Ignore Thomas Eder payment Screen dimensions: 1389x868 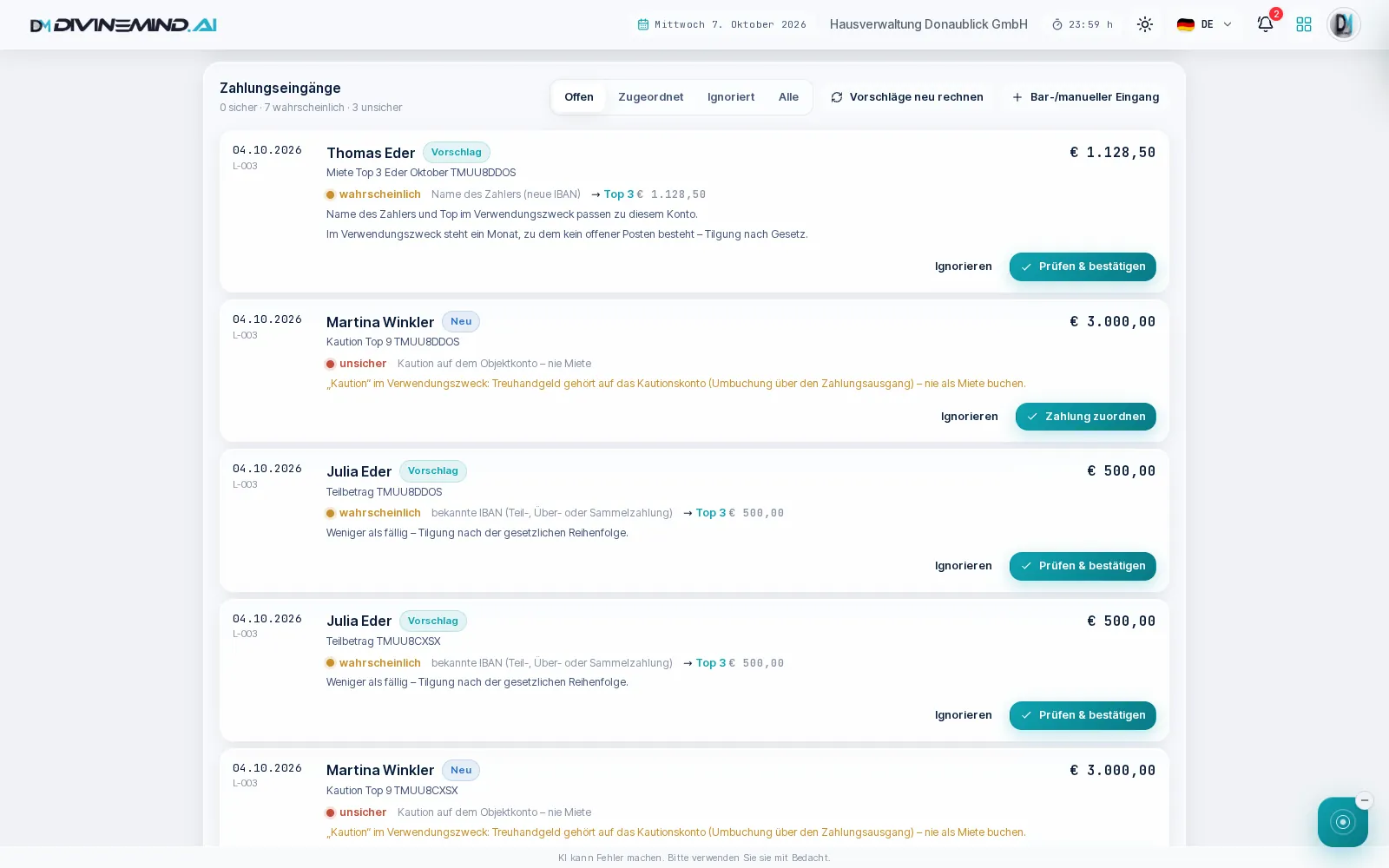pos(963,266)
